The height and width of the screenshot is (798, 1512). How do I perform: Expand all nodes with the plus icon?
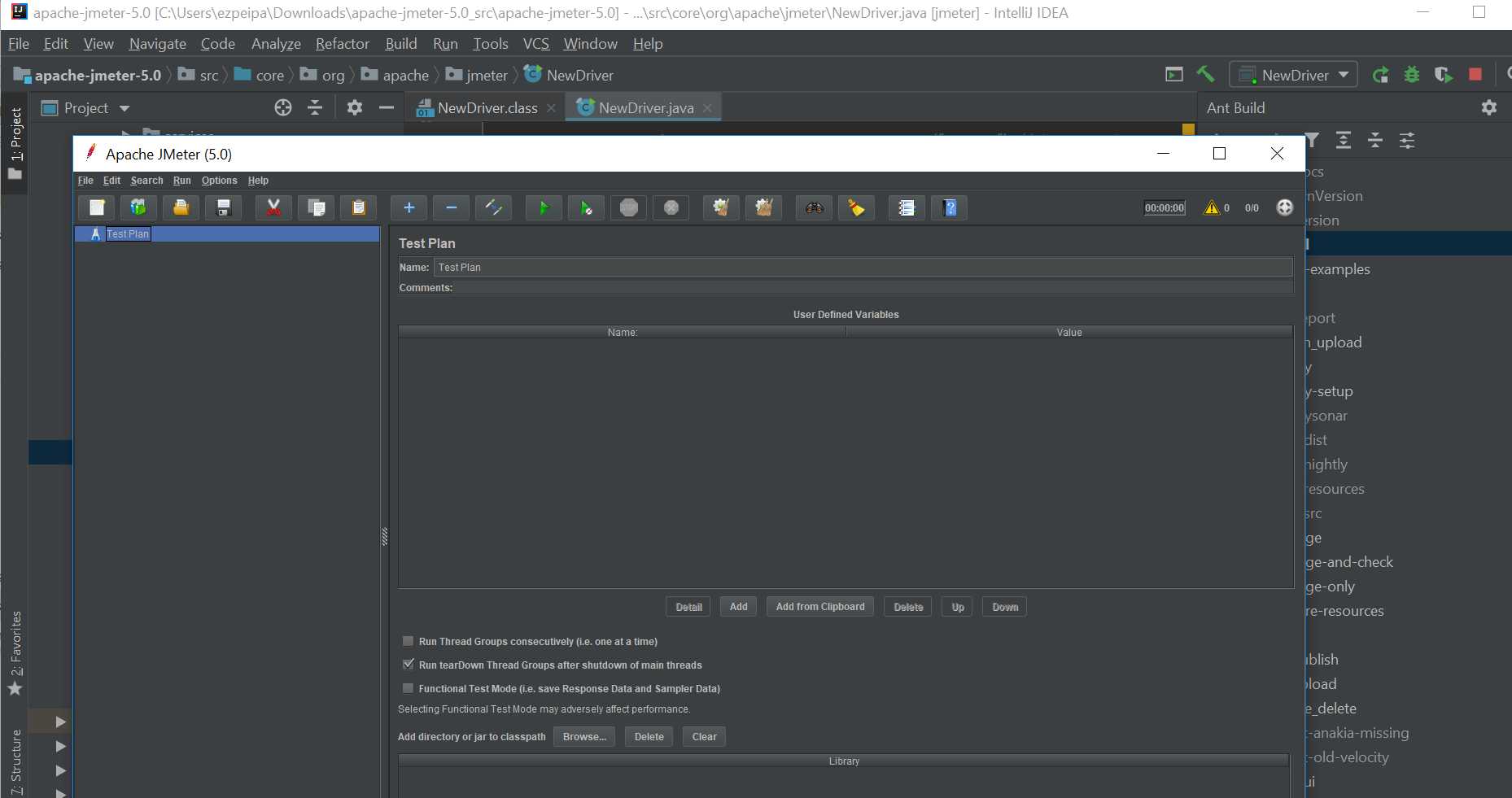tap(409, 207)
